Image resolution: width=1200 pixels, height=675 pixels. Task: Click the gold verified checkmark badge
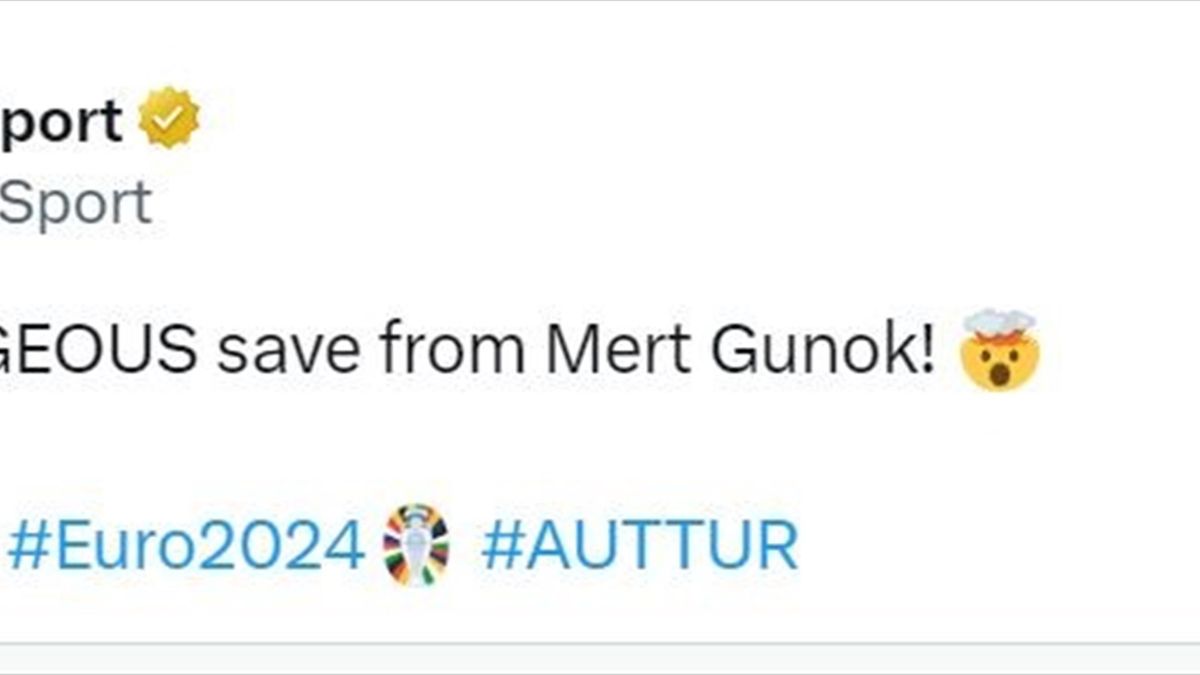click(x=169, y=119)
